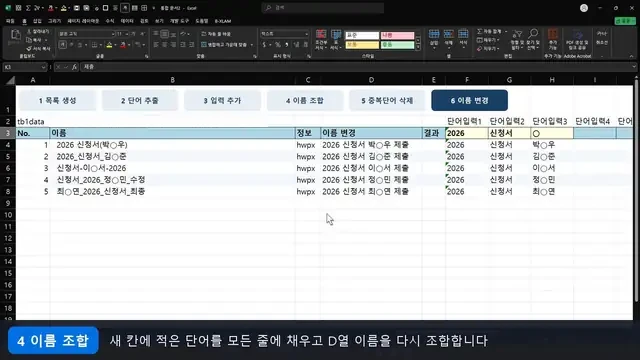The height and width of the screenshot is (360, 640).
Task: Toggle Wrap Text (자동 줄 바꿈)
Action: click(x=216, y=34)
